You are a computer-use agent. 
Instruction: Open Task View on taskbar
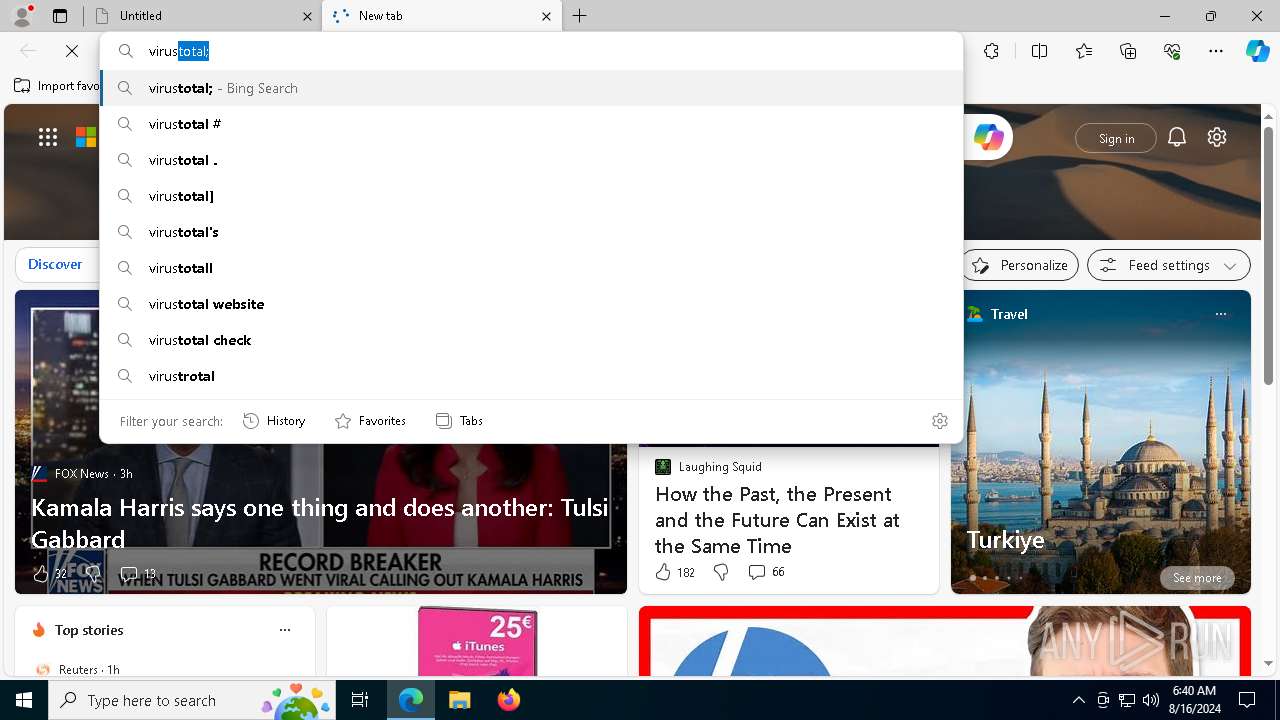point(360,700)
